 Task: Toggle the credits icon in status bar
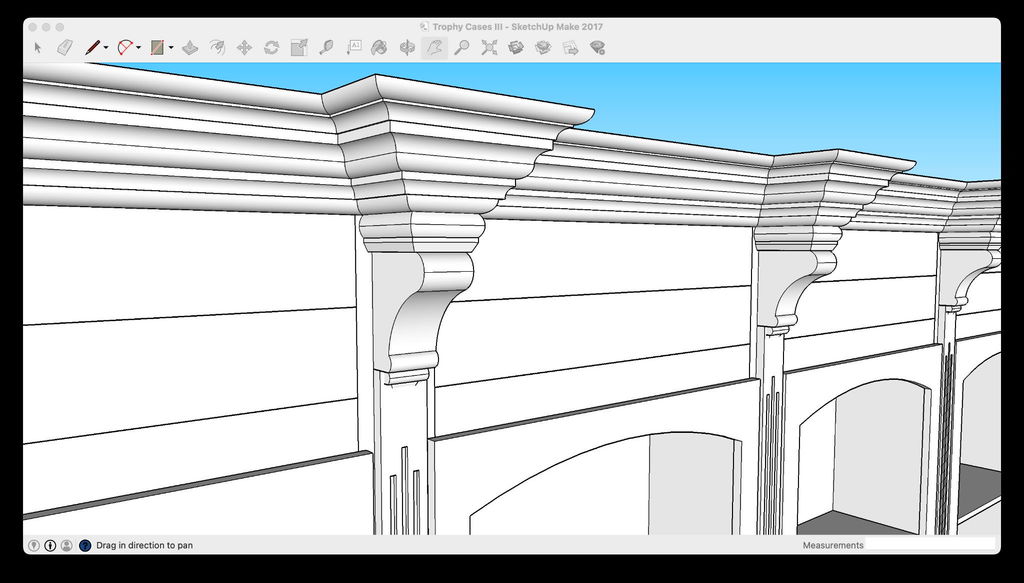(x=50, y=545)
